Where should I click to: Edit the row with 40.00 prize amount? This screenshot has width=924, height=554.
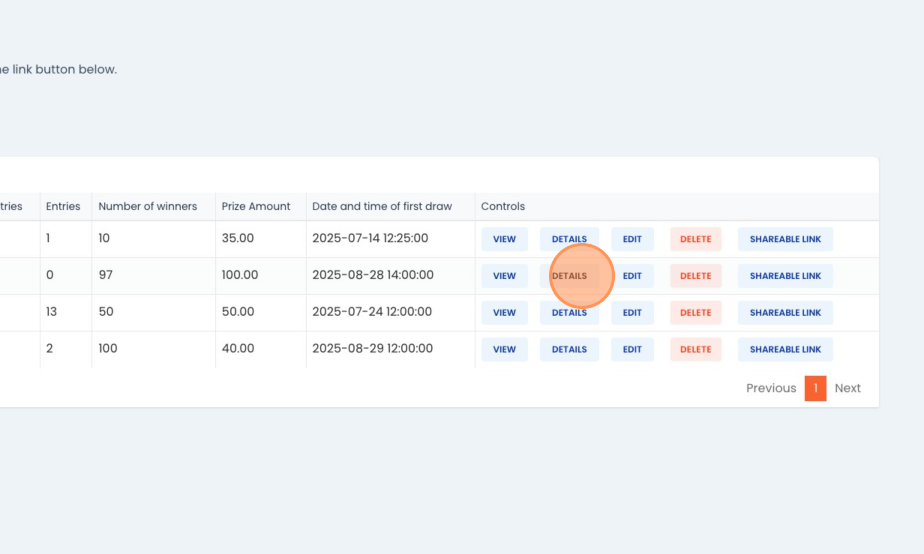(632, 349)
